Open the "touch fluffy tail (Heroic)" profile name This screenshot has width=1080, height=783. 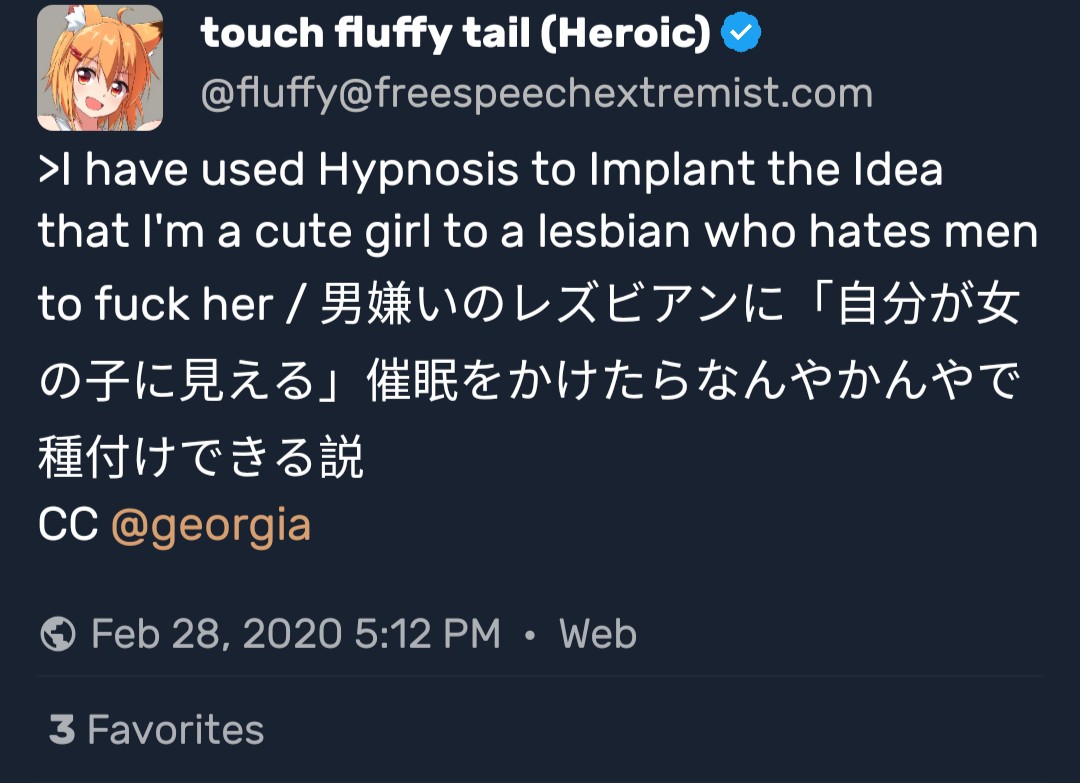pyautogui.click(x=455, y=34)
